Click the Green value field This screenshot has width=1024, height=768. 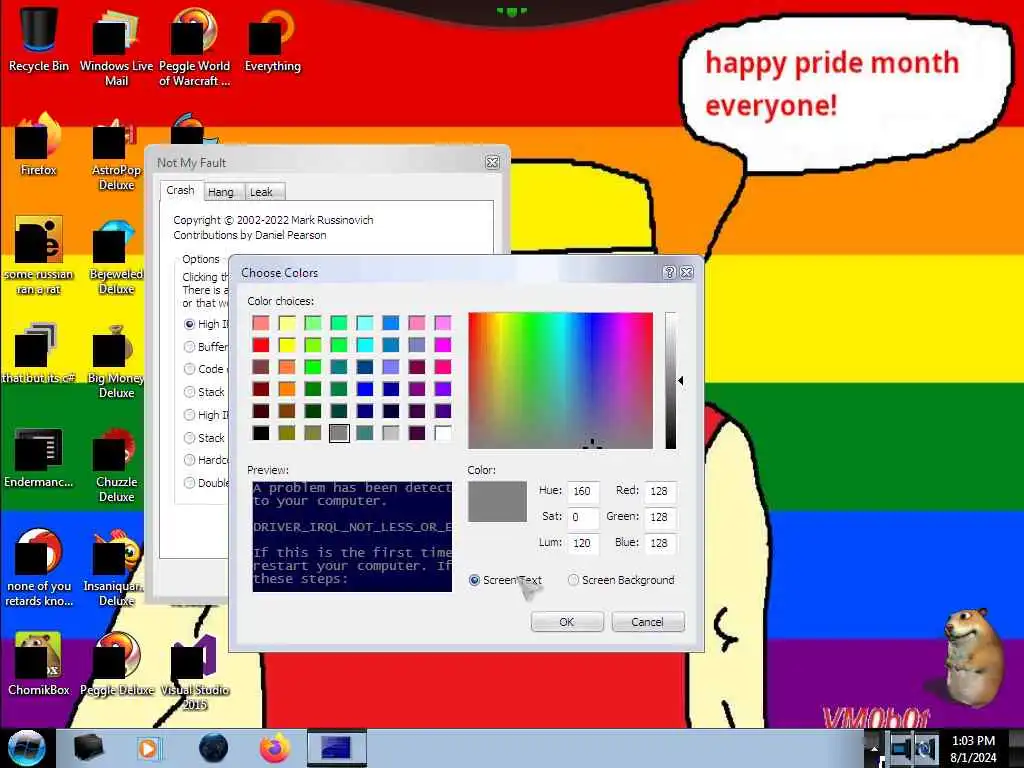click(660, 517)
